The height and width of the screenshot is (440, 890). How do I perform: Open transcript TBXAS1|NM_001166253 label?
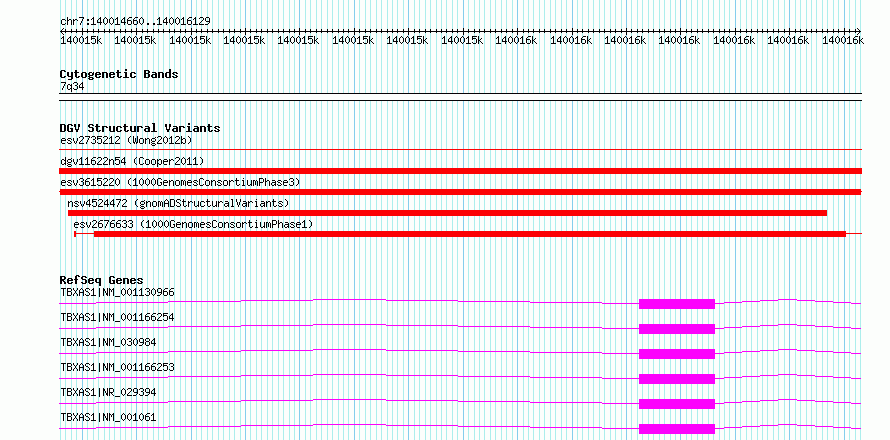coord(117,367)
